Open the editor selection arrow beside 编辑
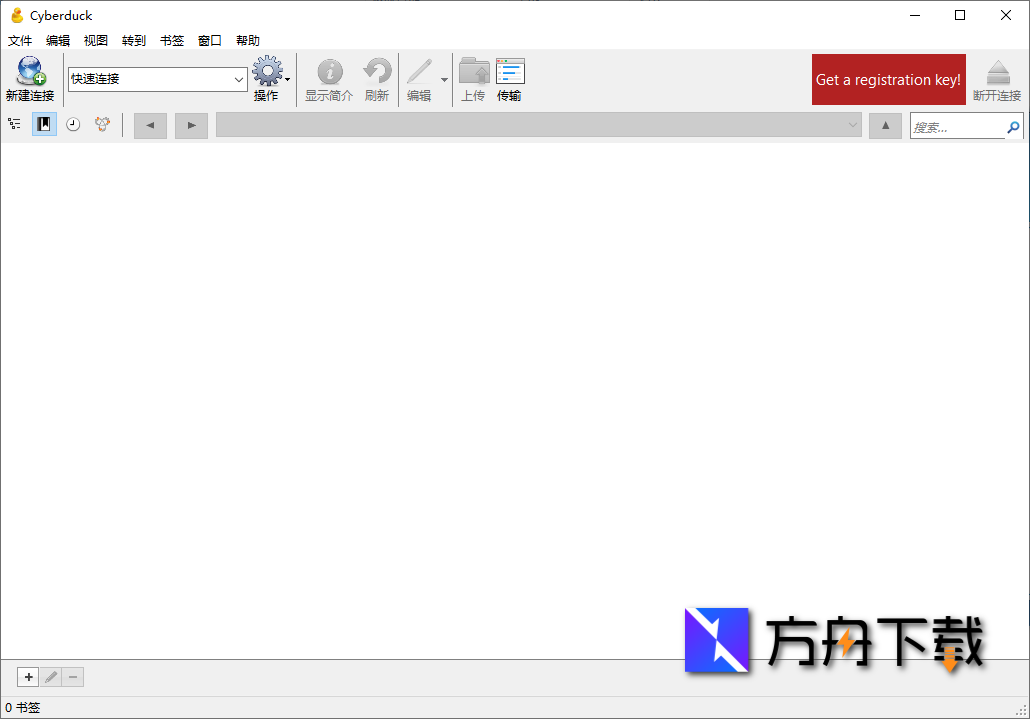1030x719 pixels. click(444, 80)
